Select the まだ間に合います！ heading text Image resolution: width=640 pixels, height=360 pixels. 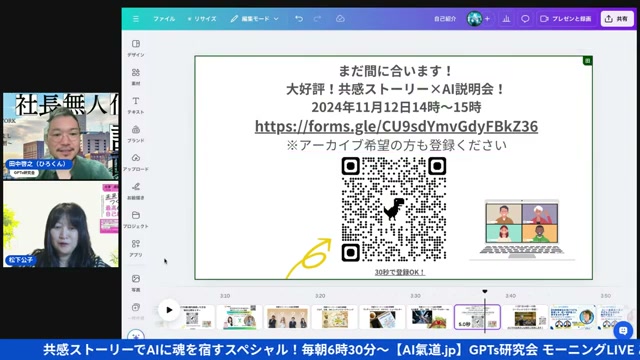click(395, 71)
